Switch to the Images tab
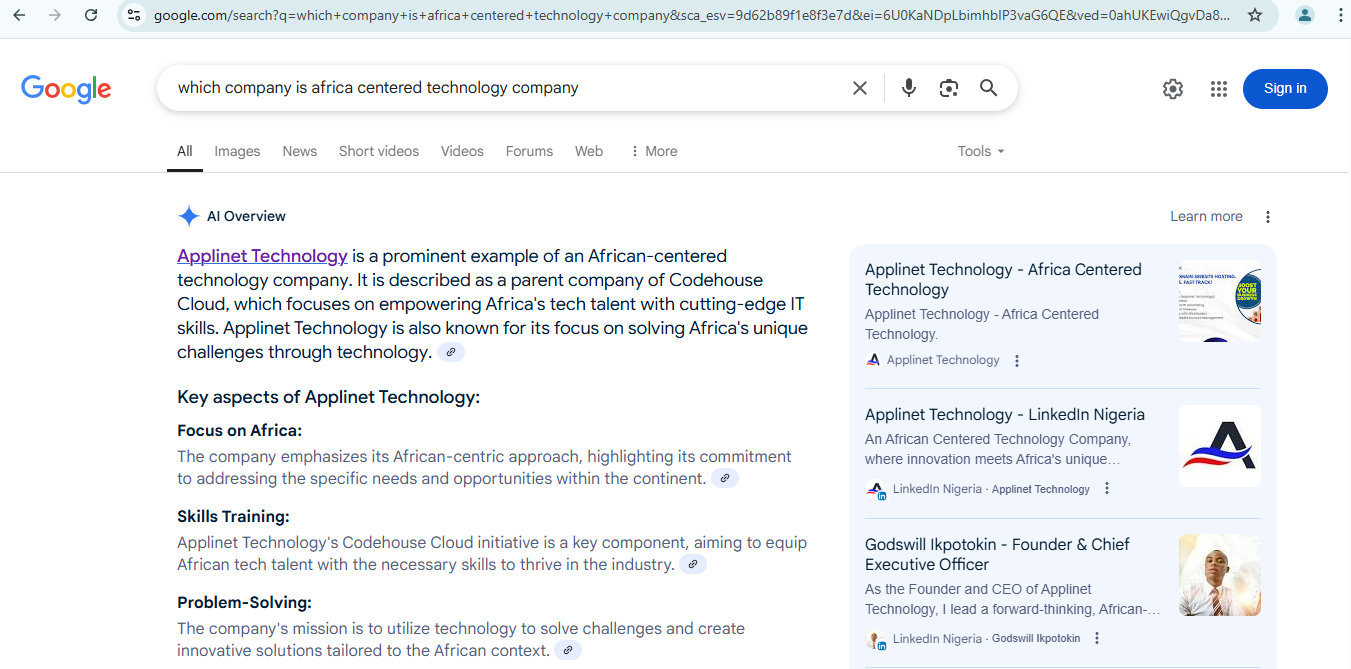The width and height of the screenshot is (1351, 669). 237,151
